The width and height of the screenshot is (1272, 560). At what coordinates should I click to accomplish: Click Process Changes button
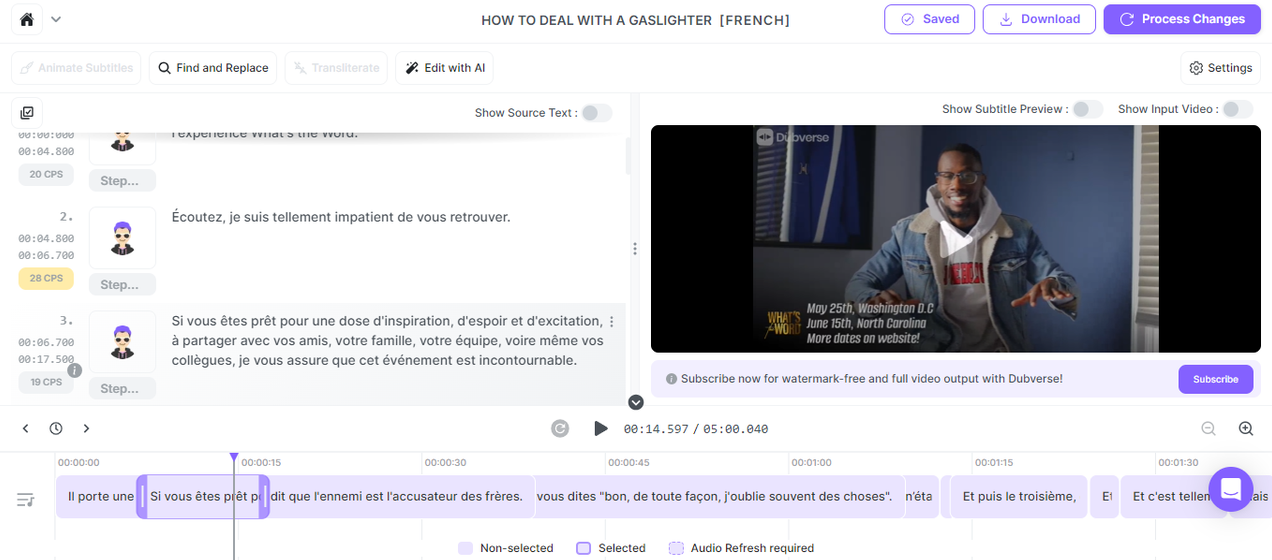coord(1182,19)
